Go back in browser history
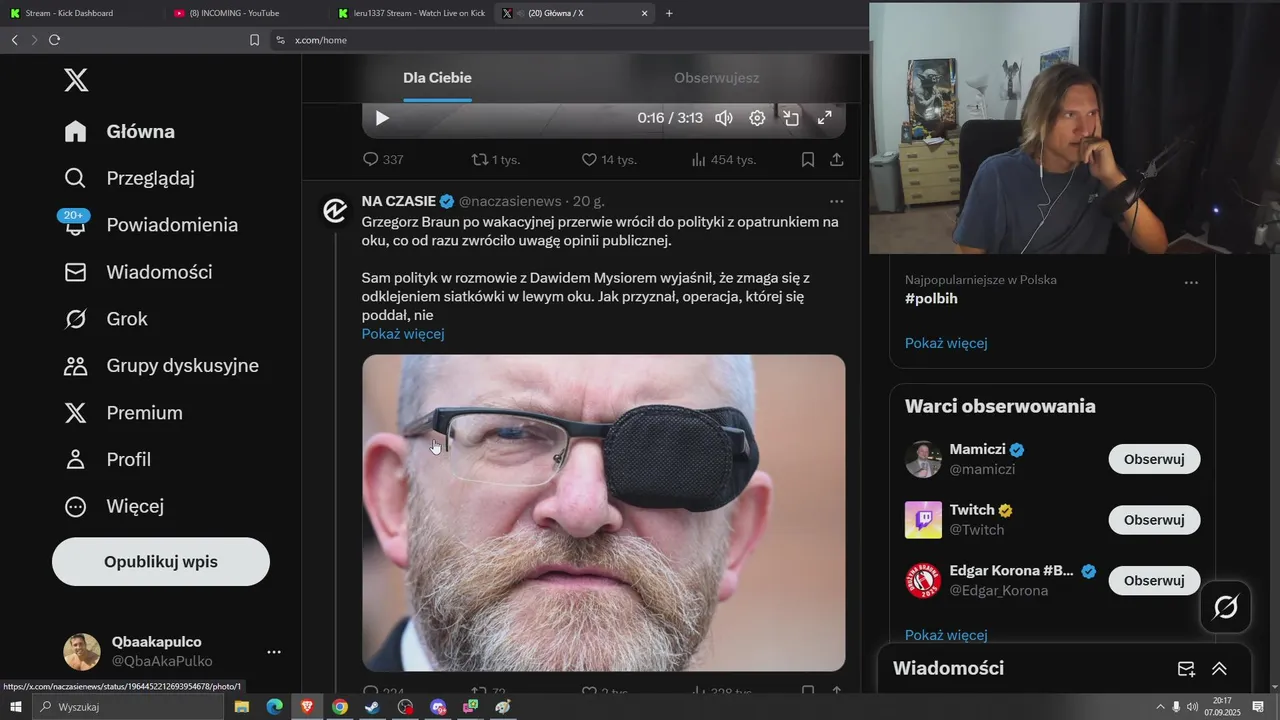This screenshot has width=1280, height=720. click(x=14, y=40)
